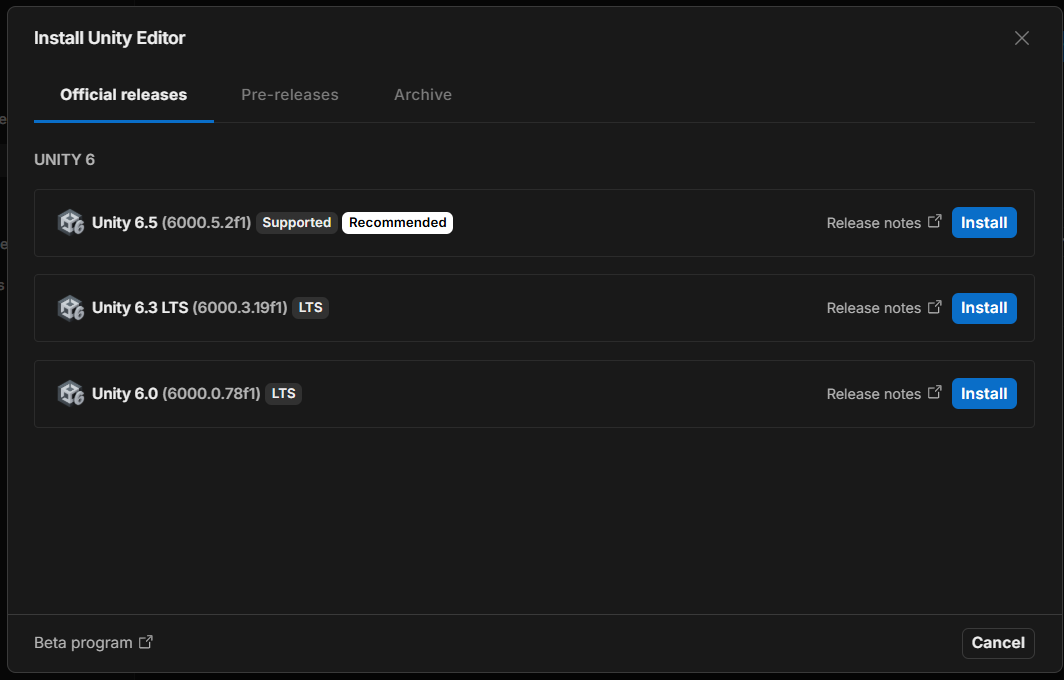This screenshot has width=1064, height=680.
Task: Click the Unity 6.3 LTS cube icon
Action: pyautogui.click(x=71, y=308)
